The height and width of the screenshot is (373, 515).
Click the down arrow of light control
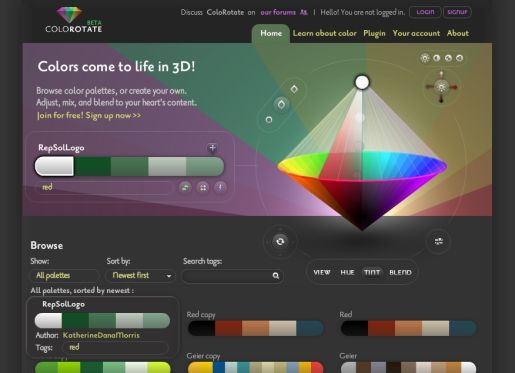(x=441, y=99)
